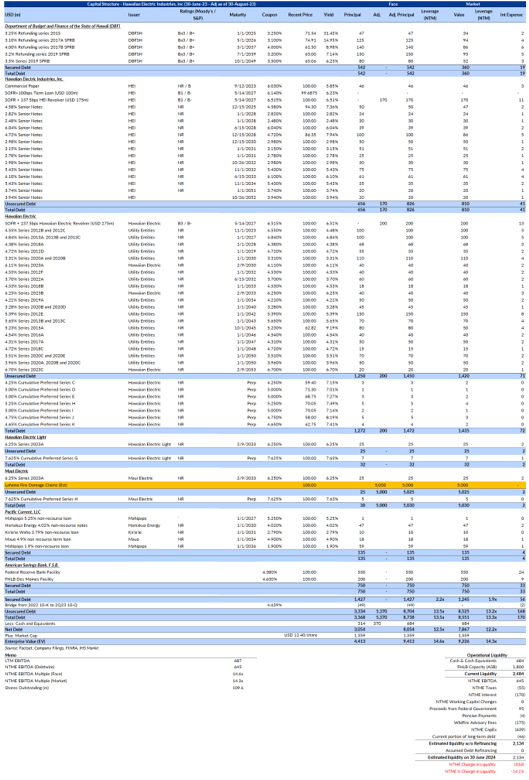Click '7.625% Cumulative Preferred Series G' row
529x780 pixels.
click(41, 458)
